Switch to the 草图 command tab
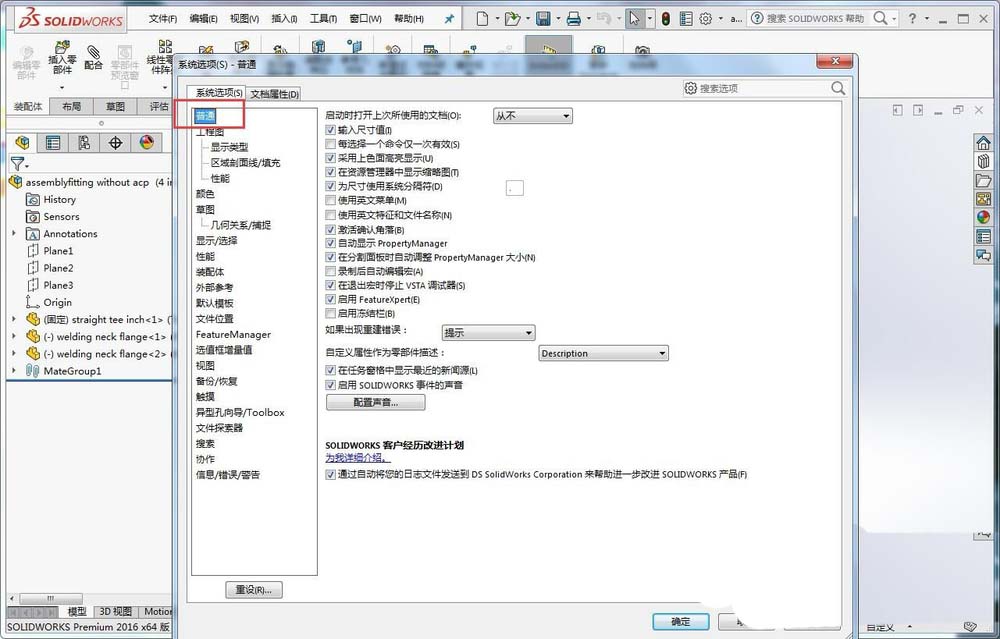This screenshot has height=639, width=1000. (x=115, y=106)
